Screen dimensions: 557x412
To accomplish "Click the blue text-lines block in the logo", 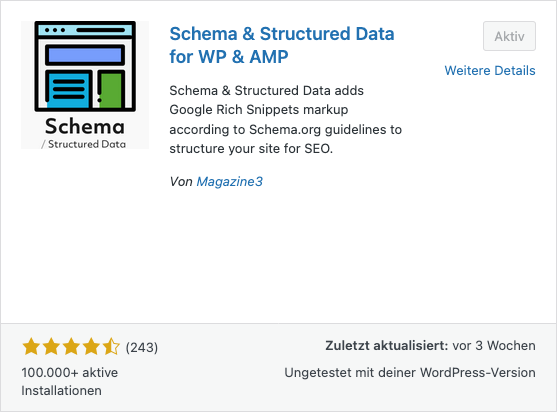I will pos(68,90).
